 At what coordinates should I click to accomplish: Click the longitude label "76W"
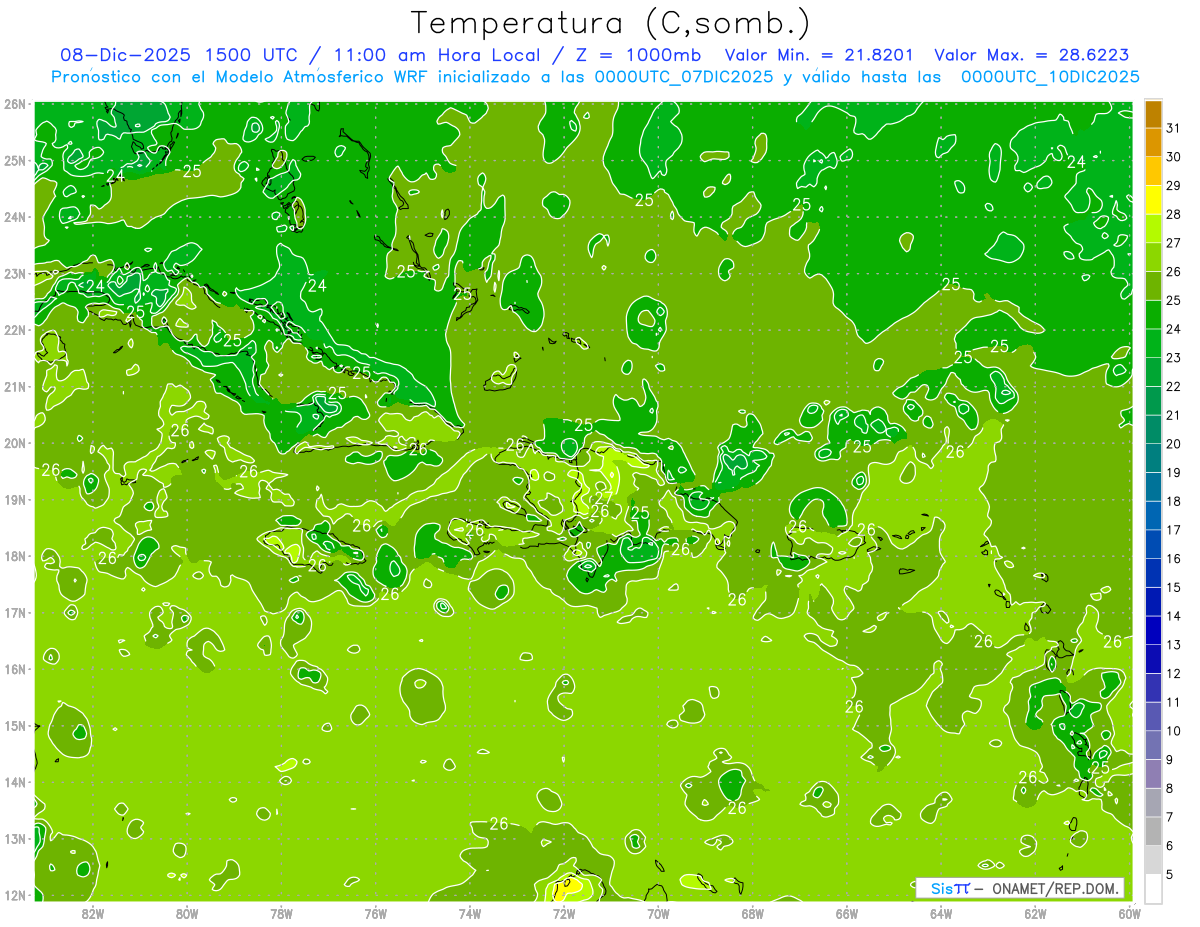point(375,913)
